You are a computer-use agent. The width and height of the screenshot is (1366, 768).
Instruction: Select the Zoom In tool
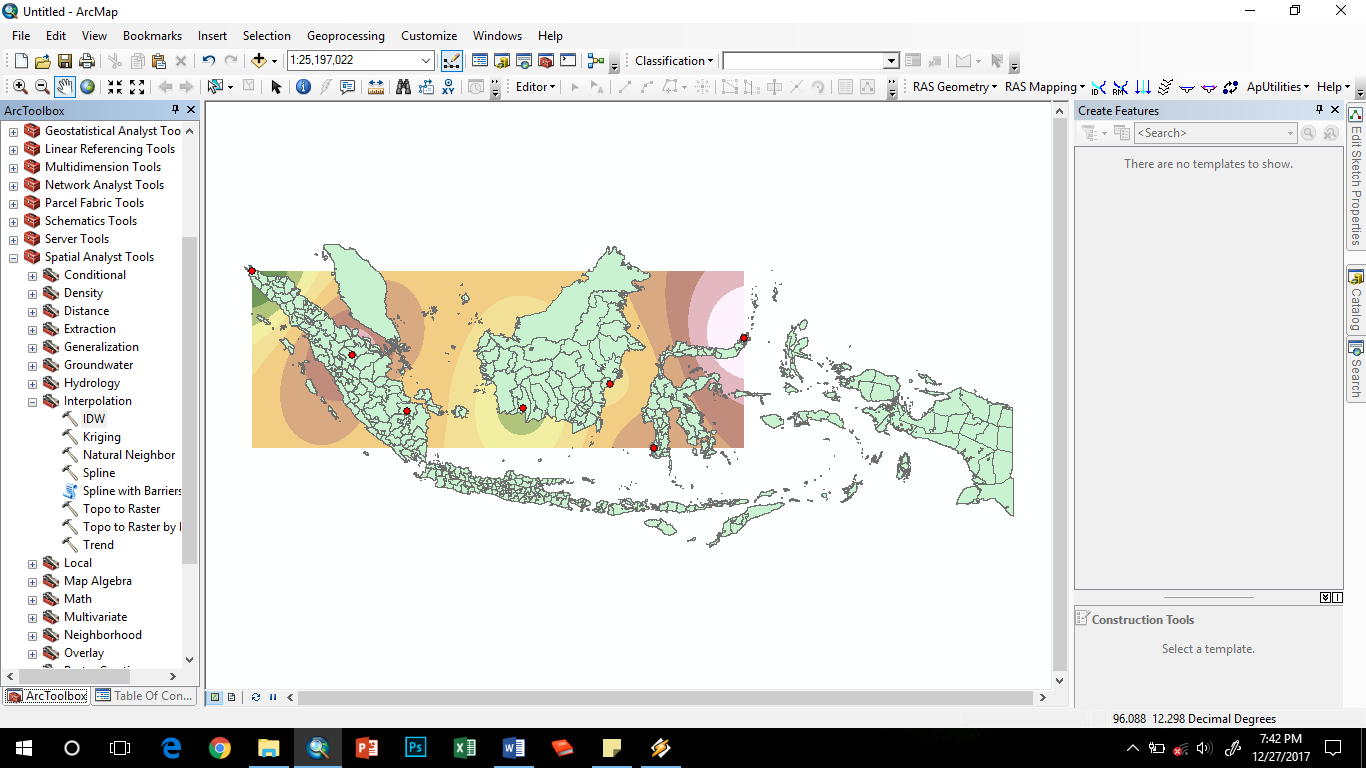(20, 86)
